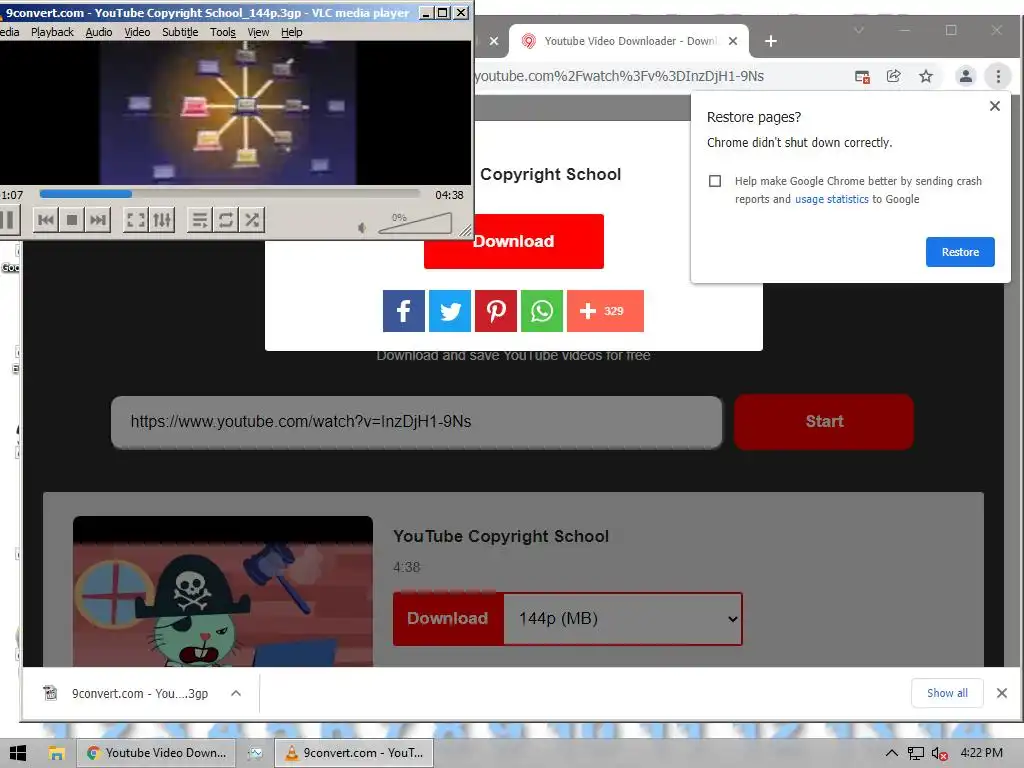The image size is (1024, 768).
Task: Open VLC extended settings equalizer icon
Action: point(162,220)
